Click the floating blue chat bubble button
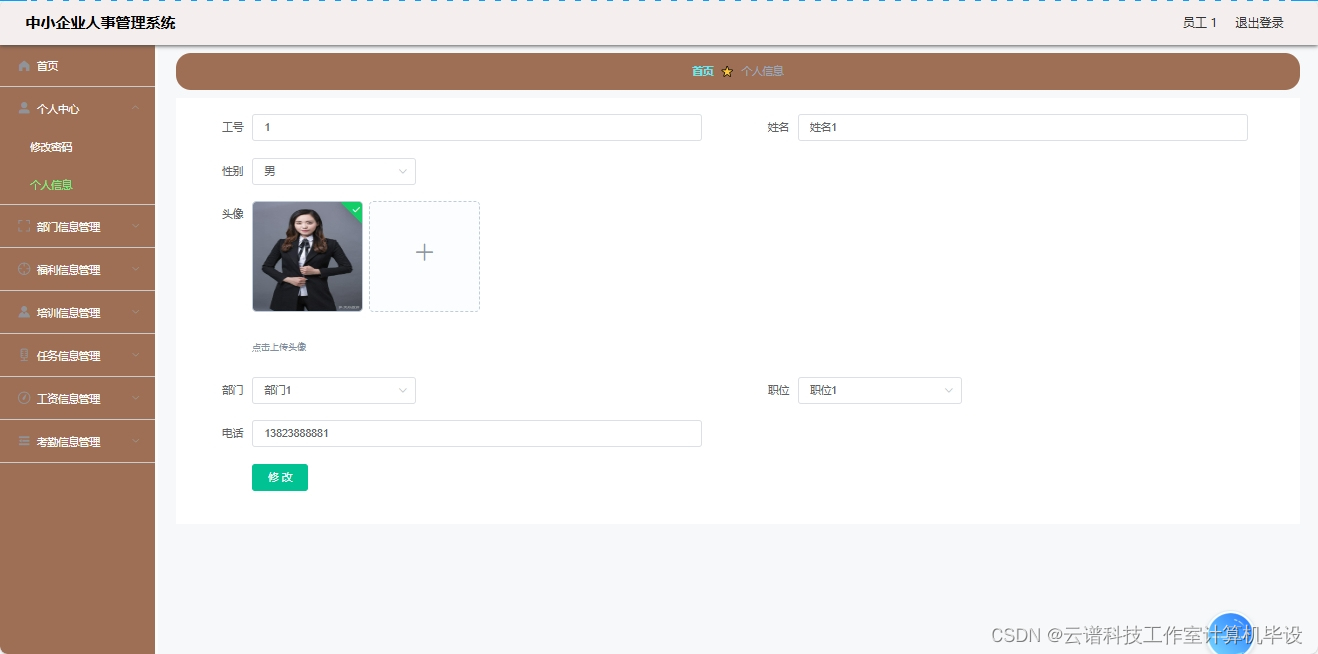This screenshot has height=654, width=1318. tap(1231, 634)
